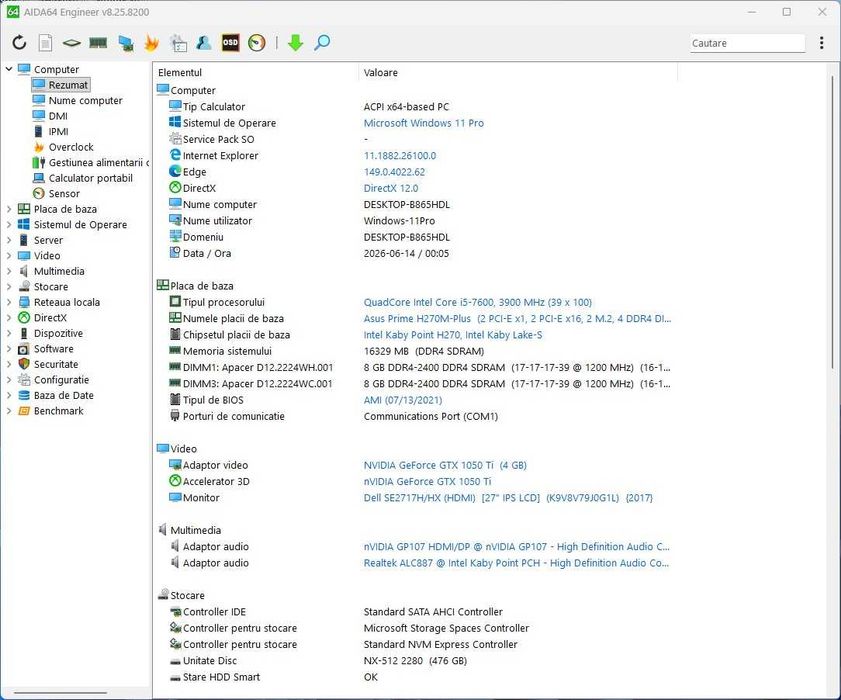Click the Data / Ora row

click(x=413, y=253)
